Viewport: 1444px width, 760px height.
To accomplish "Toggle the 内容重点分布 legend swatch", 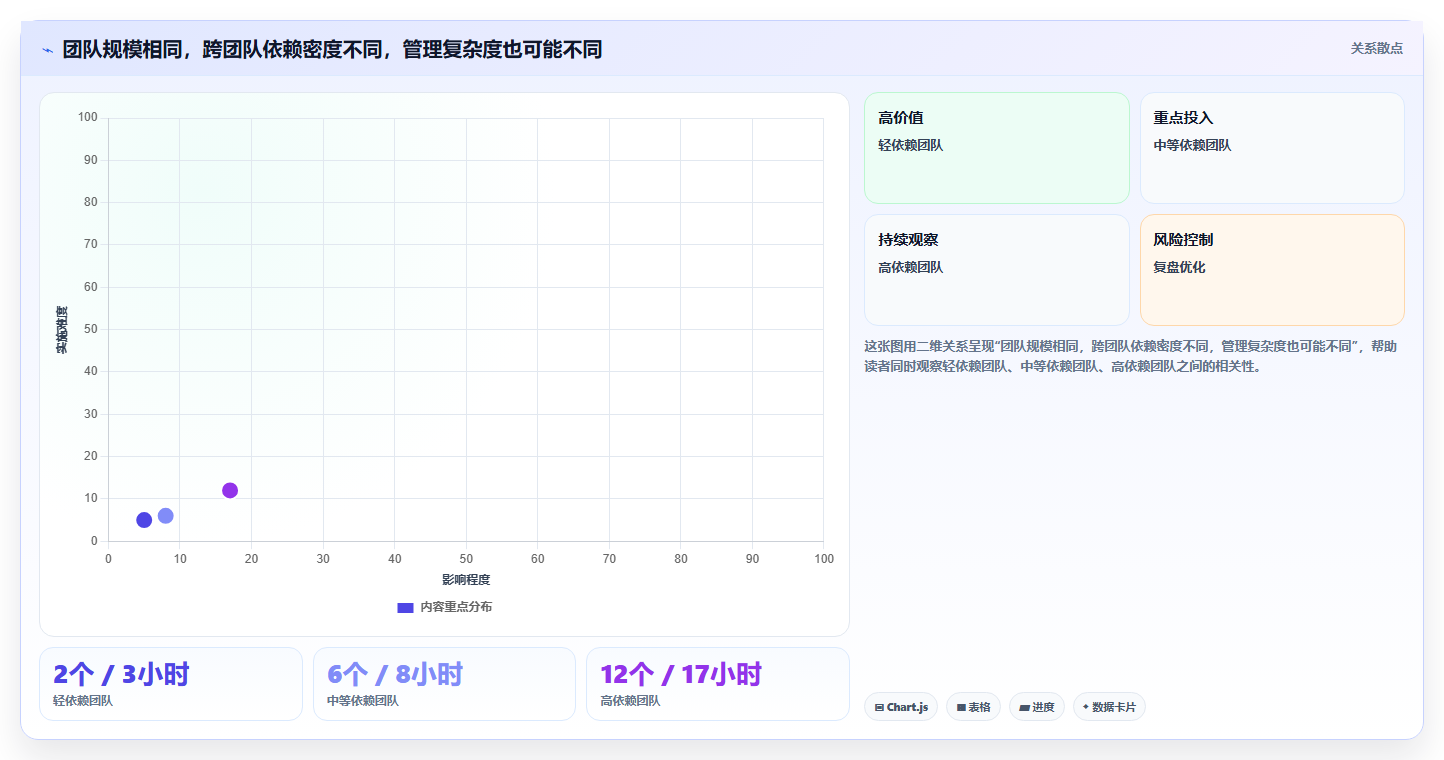I will point(405,607).
